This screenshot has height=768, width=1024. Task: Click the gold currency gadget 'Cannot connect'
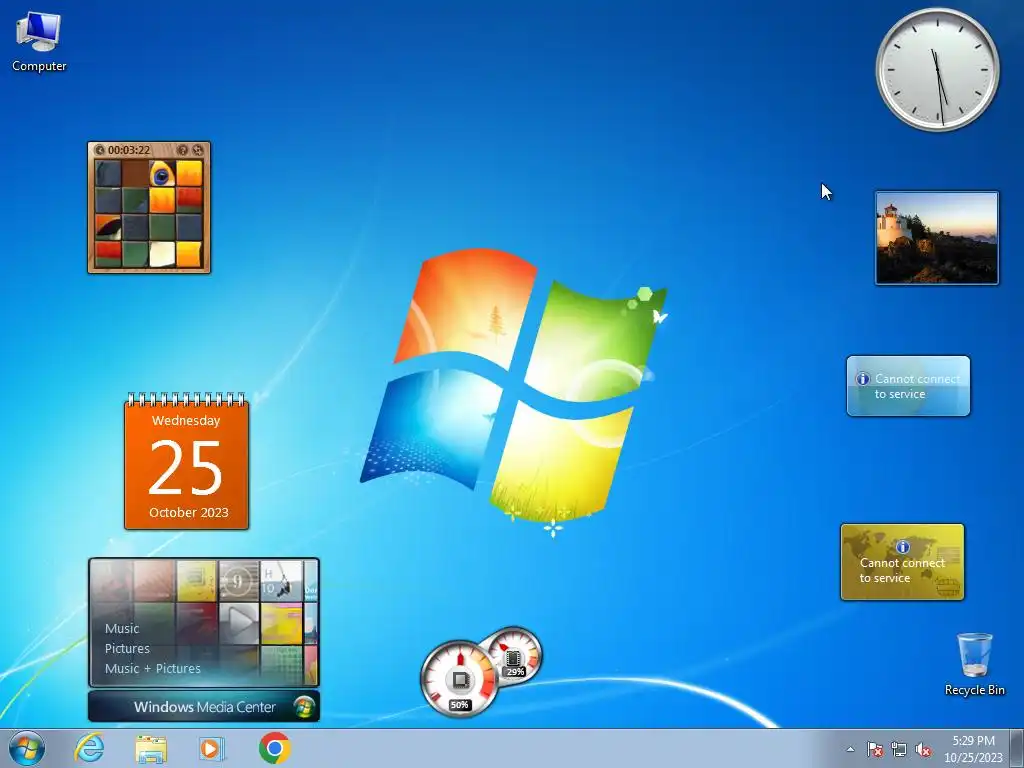902,562
